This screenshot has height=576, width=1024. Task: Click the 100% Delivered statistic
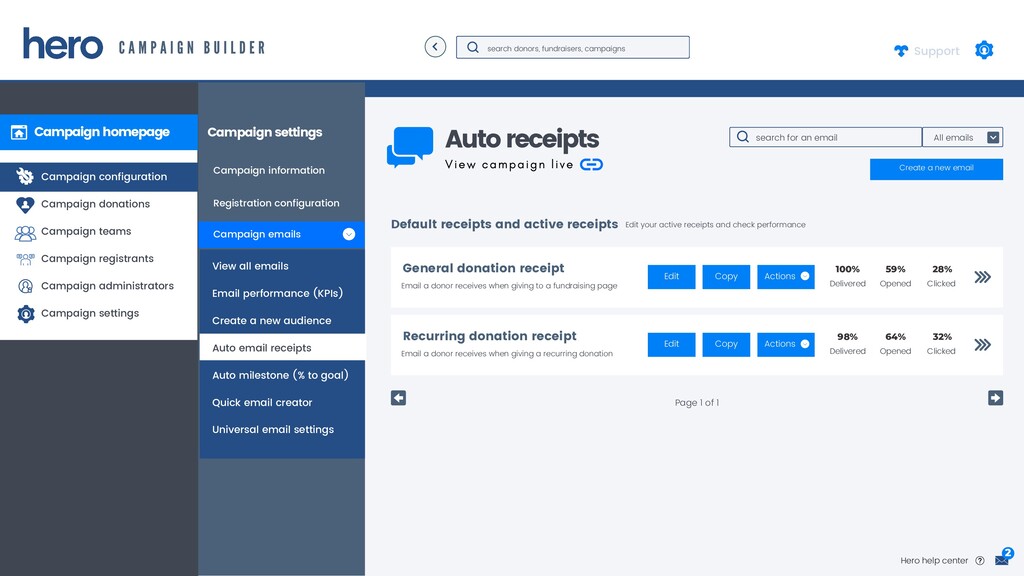[x=848, y=276]
